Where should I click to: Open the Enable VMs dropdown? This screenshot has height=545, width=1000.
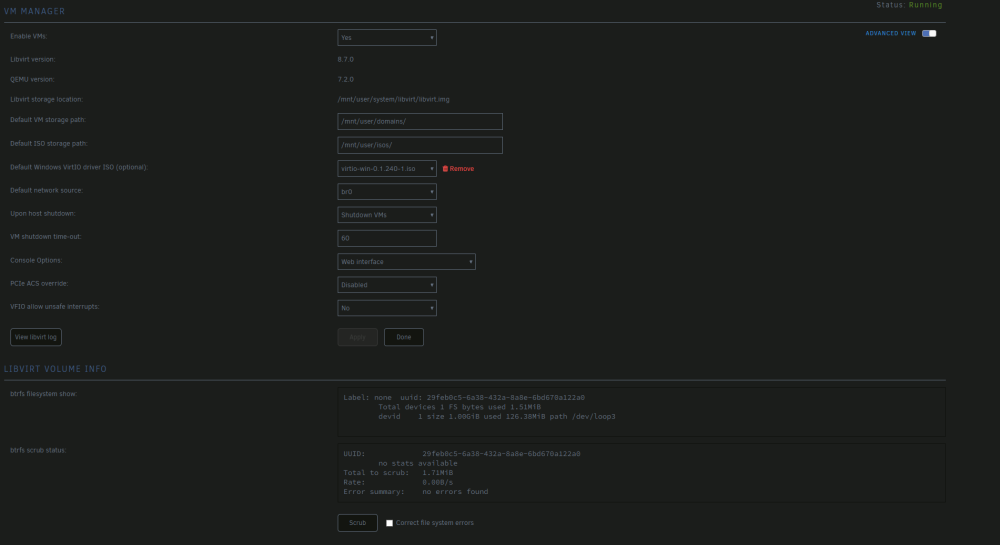386,38
